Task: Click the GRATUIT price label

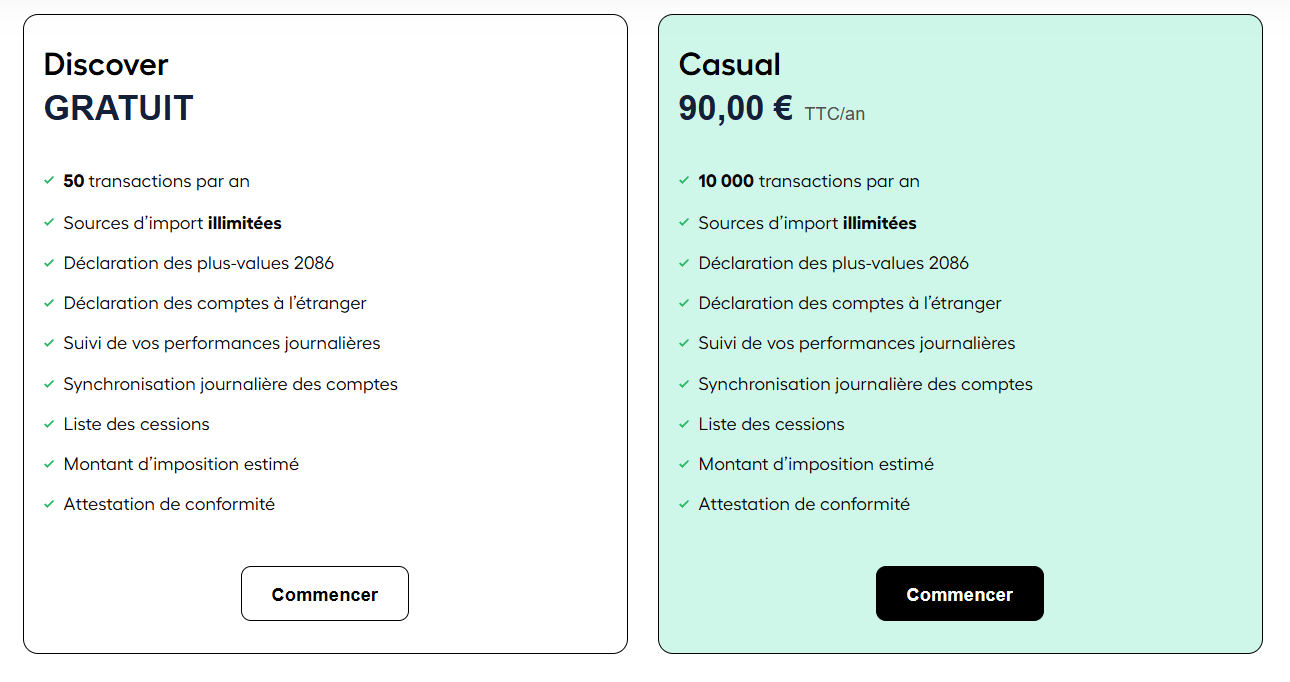Action: tap(118, 108)
